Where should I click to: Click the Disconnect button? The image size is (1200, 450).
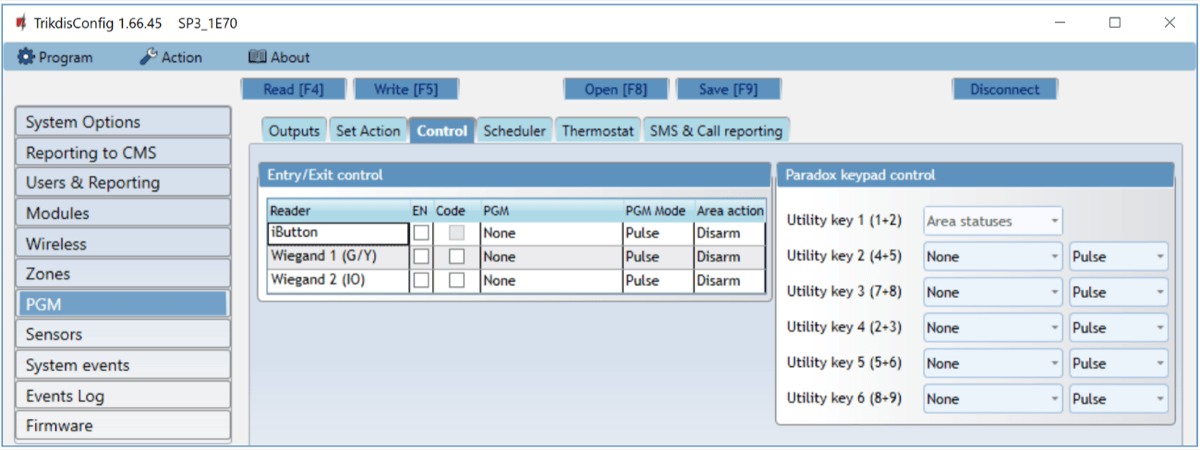[x=1004, y=89]
